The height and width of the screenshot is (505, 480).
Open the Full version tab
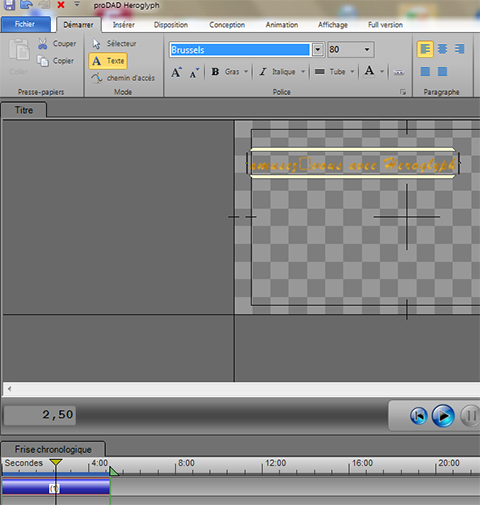385,25
